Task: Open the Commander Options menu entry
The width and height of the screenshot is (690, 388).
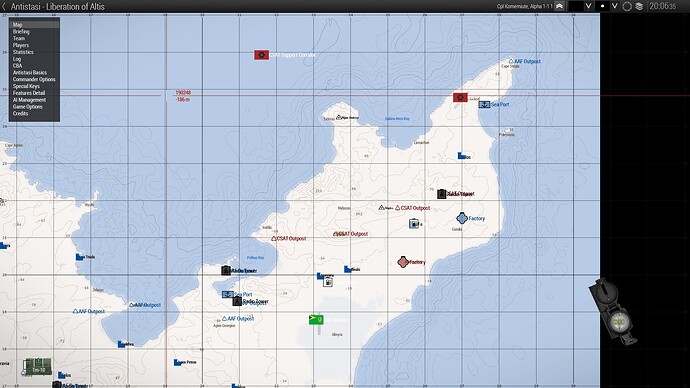Action: pos(34,80)
